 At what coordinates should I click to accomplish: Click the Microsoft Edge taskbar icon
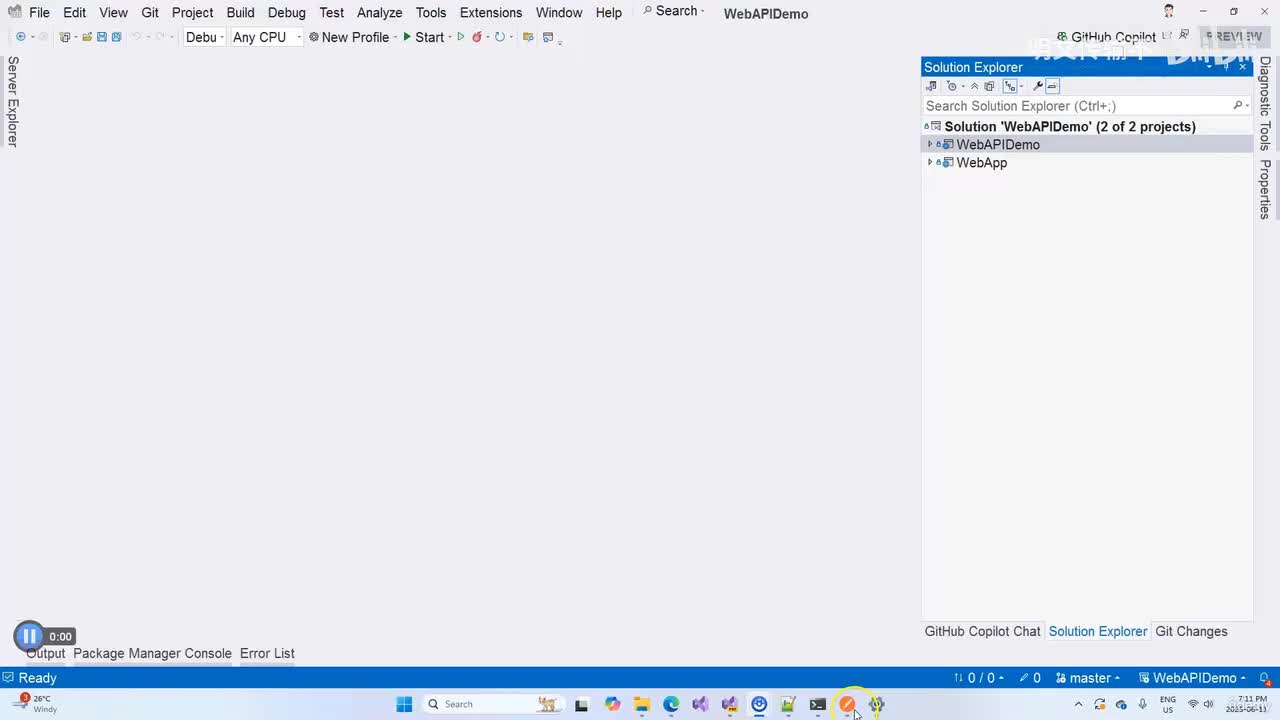click(x=671, y=704)
